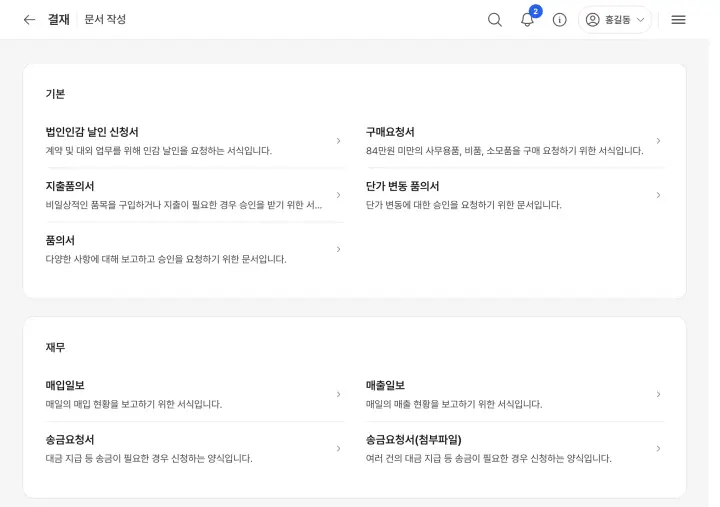Click description '대금 지급 등 송금이 필요한 경우 신청하는 양식입니다.'

coord(149,459)
